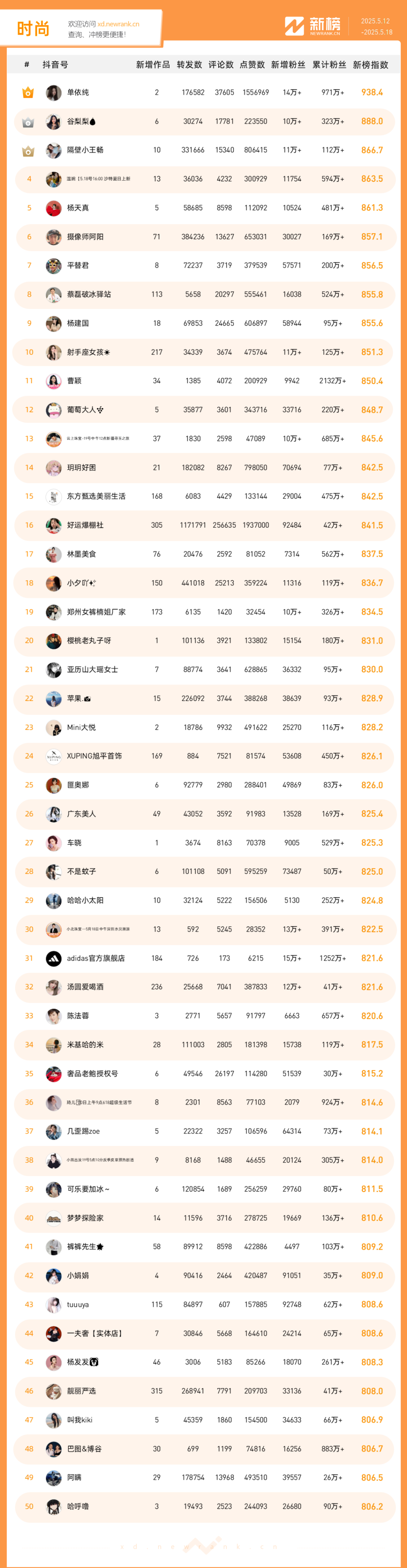
Task: Select the 转发数 column header
Action: 189,65
